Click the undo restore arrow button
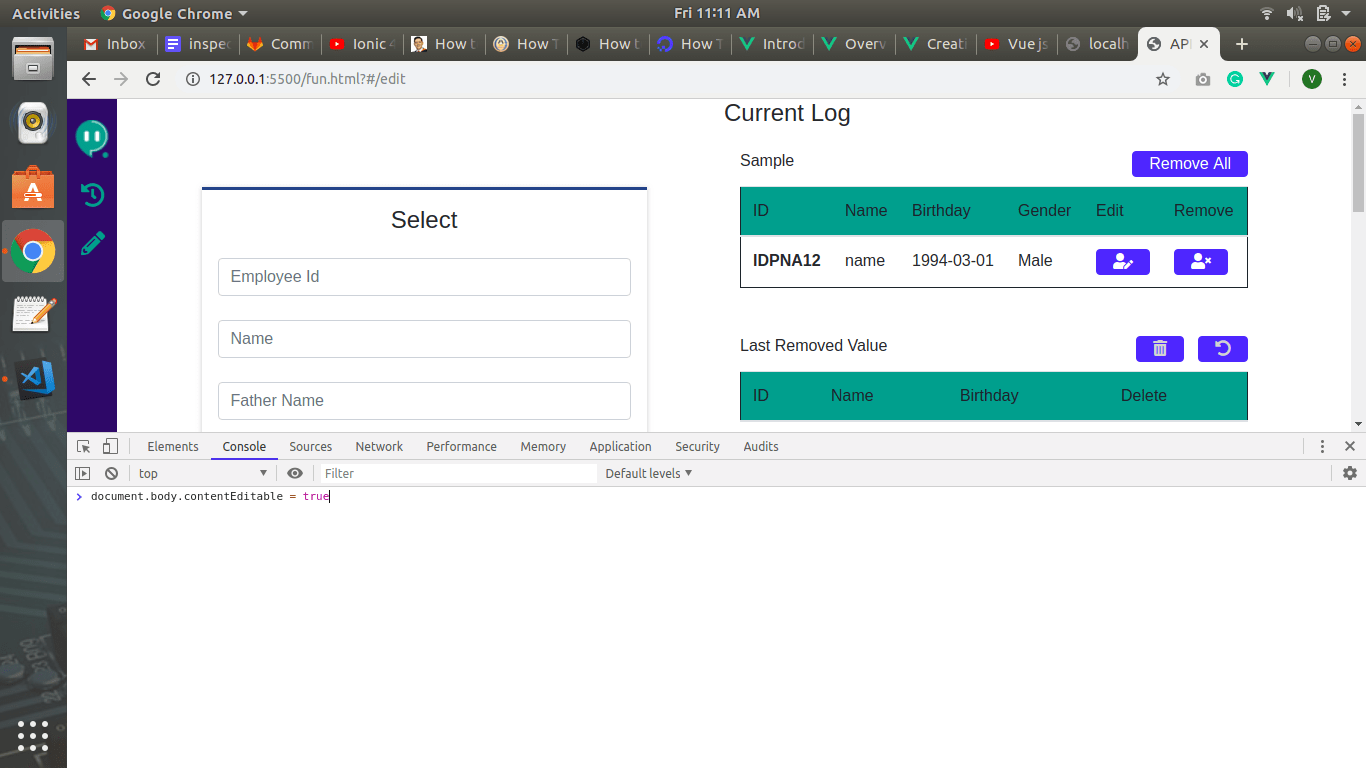Screen dimensions: 1366x768 [1222, 349]
